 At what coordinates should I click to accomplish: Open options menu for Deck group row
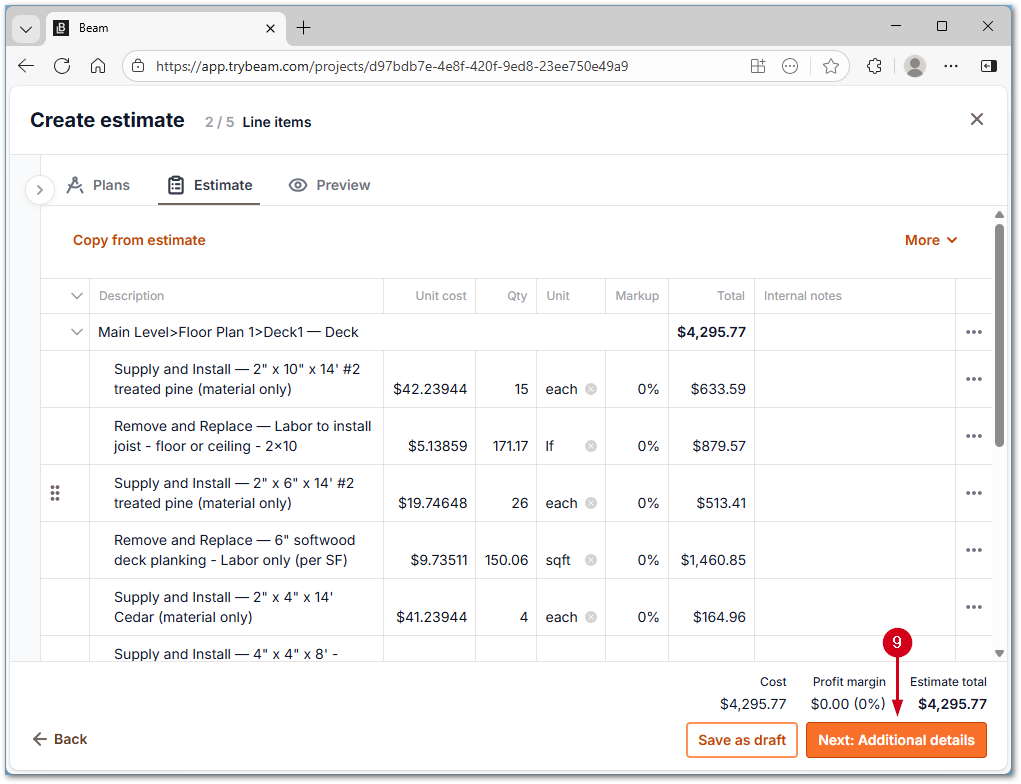973,332
